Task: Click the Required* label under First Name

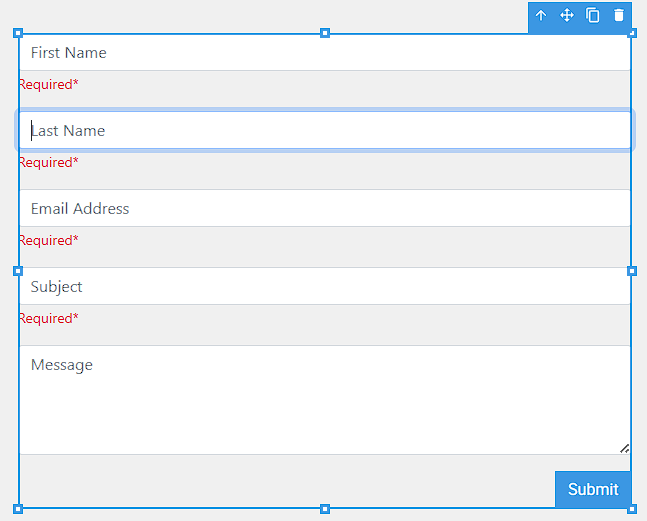Action: (x=48, y=85)
